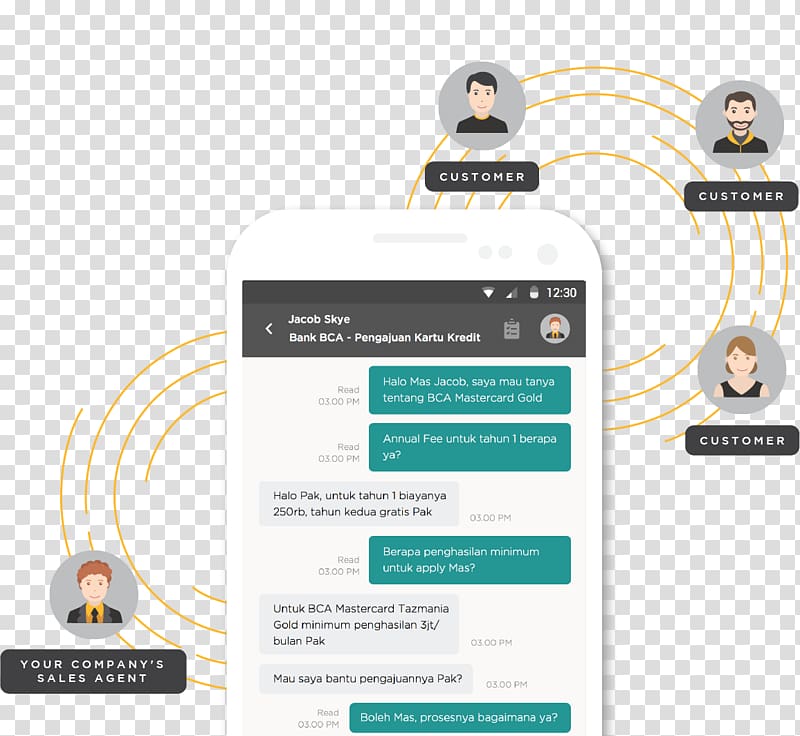Tap the back arrow in chat header
The image size is (800, 736).
click(269, 329)
